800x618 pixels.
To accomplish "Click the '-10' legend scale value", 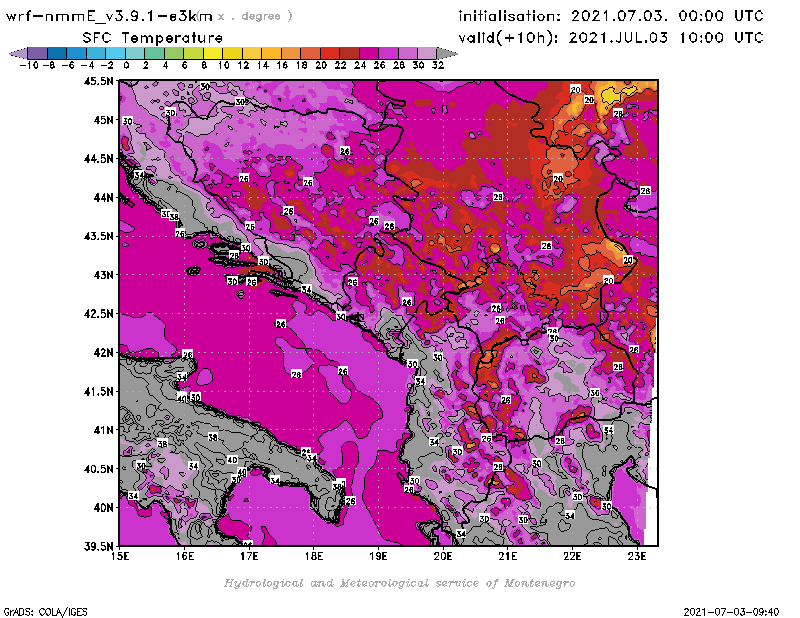I will (29, 65).
